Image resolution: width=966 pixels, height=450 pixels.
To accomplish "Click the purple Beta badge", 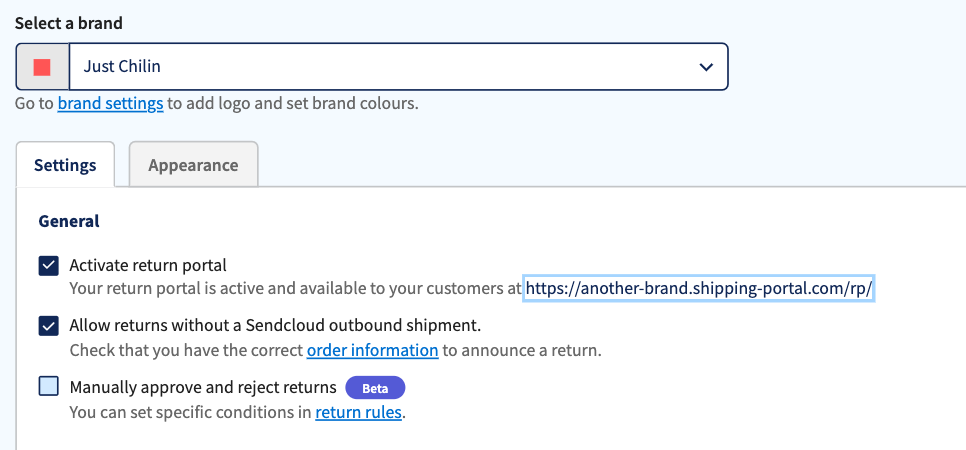I will pyautogui.click(x=375, y=388).
